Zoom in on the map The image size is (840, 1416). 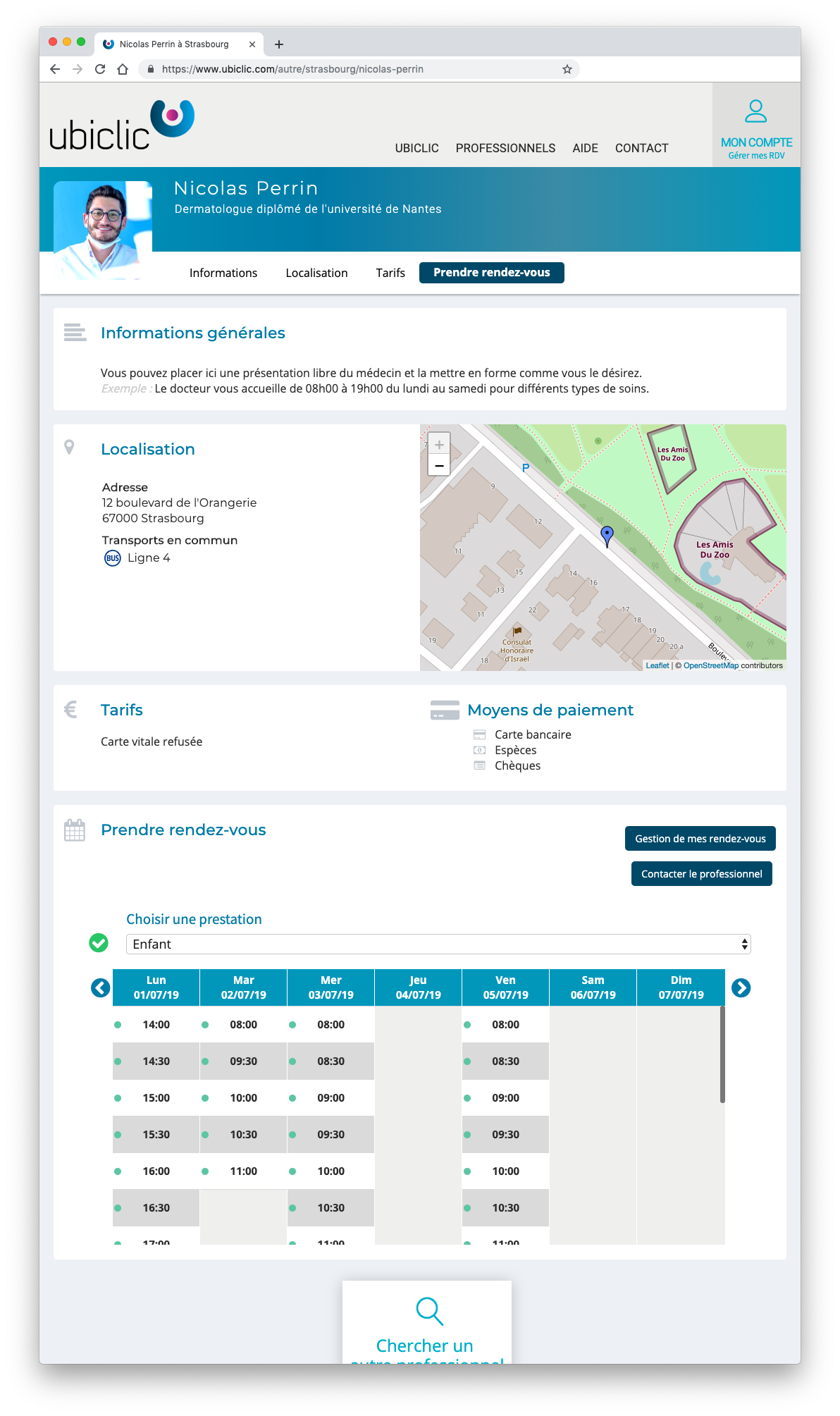pos(439,445)
